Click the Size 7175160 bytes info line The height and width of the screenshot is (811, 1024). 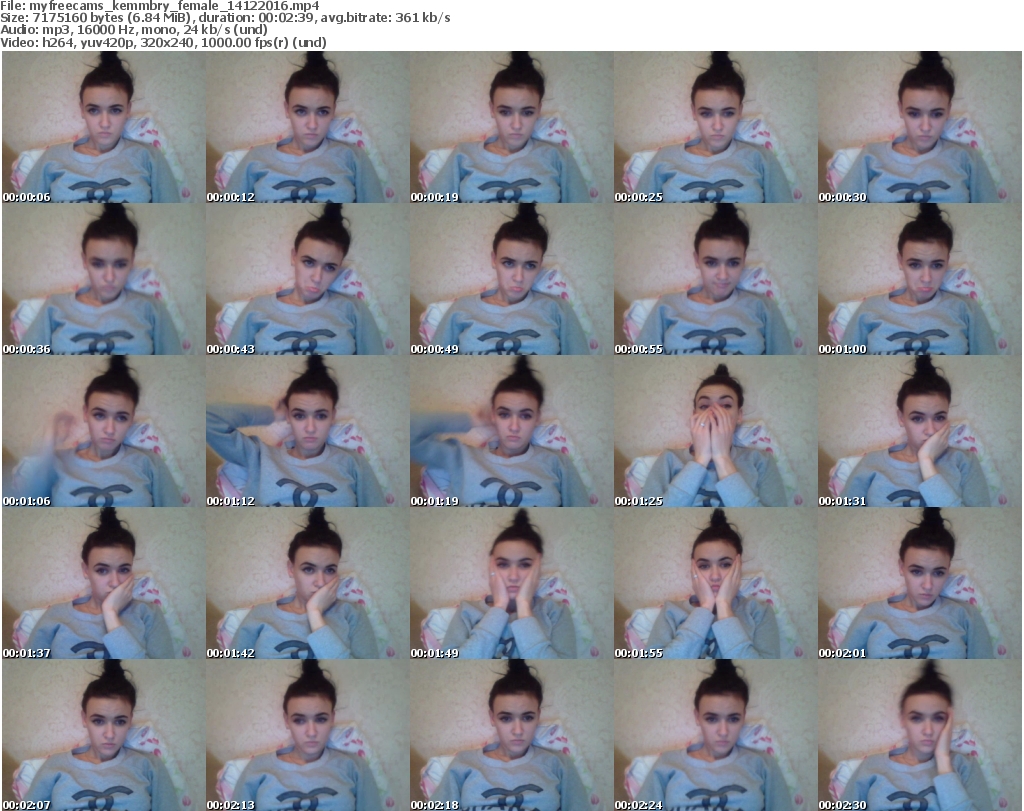pyautogui.click(x=225, y=18)
